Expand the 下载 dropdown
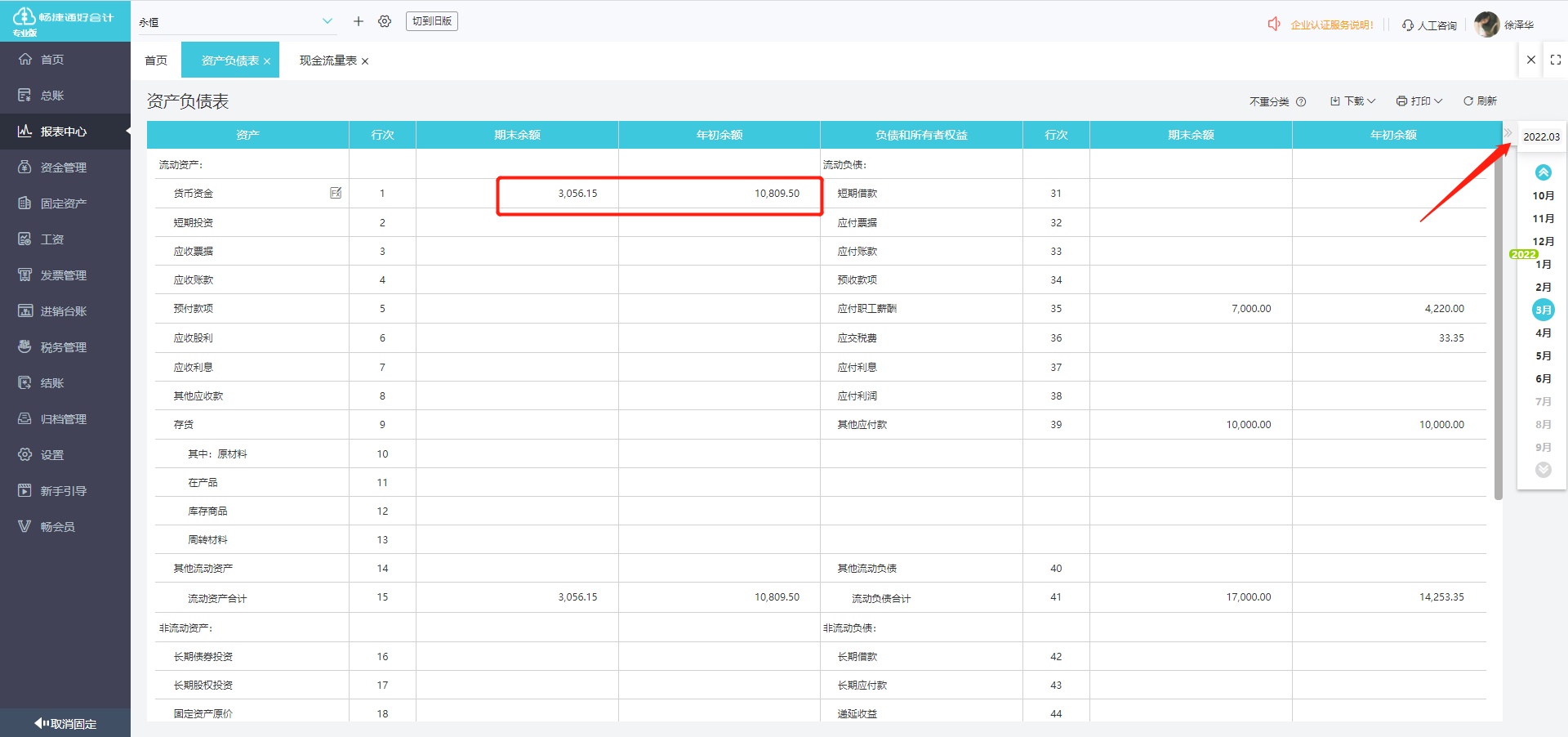 click(x=1353, y=101)
